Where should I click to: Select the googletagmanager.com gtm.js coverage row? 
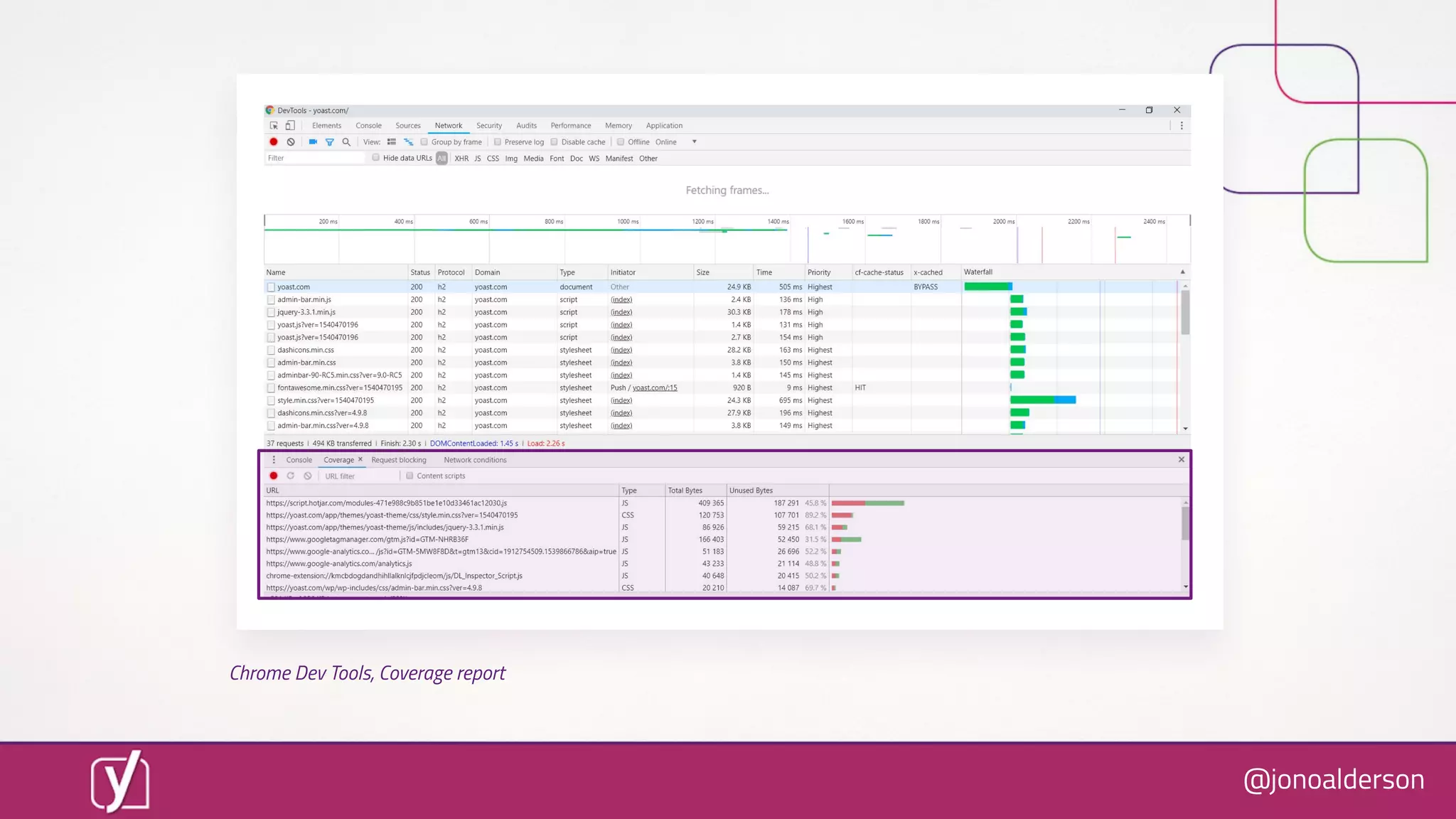click(x=723, y=540)
